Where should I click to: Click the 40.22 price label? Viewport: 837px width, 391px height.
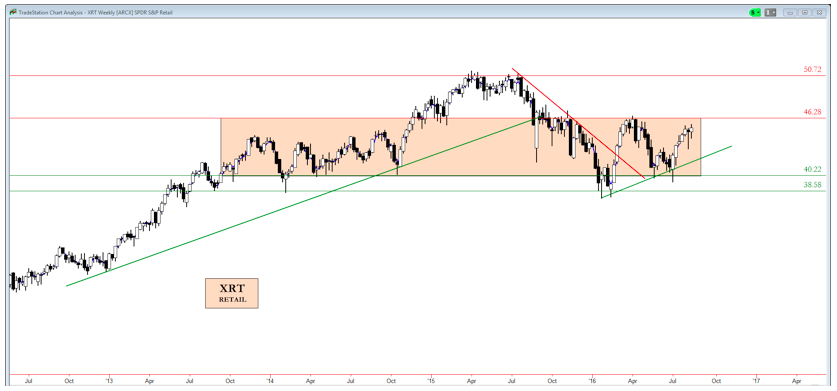pyautogui.click(x=812, y=169)
